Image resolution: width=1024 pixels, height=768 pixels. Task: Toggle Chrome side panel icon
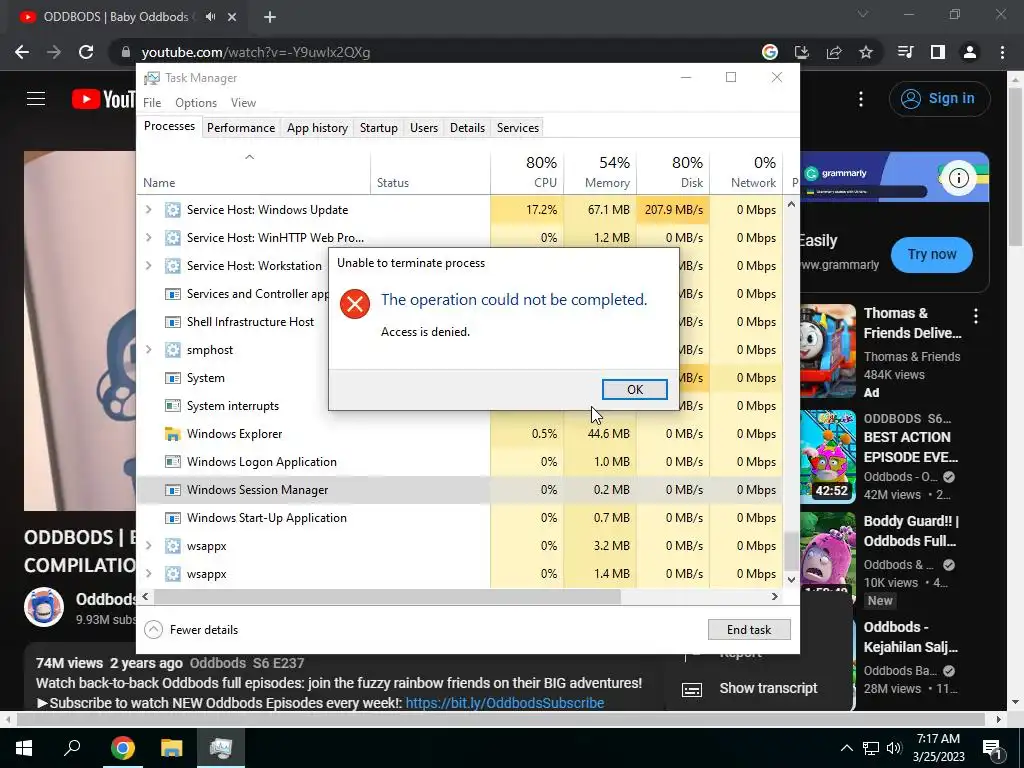[x=938, y=52]
